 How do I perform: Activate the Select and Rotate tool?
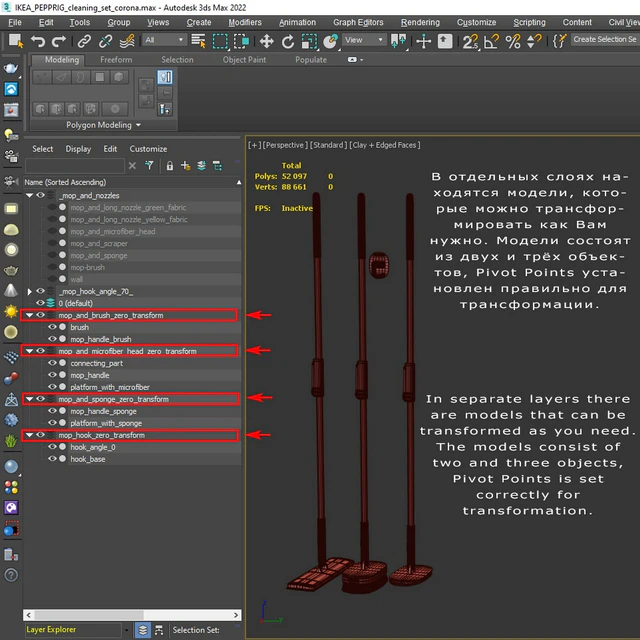tap(288, 41)
